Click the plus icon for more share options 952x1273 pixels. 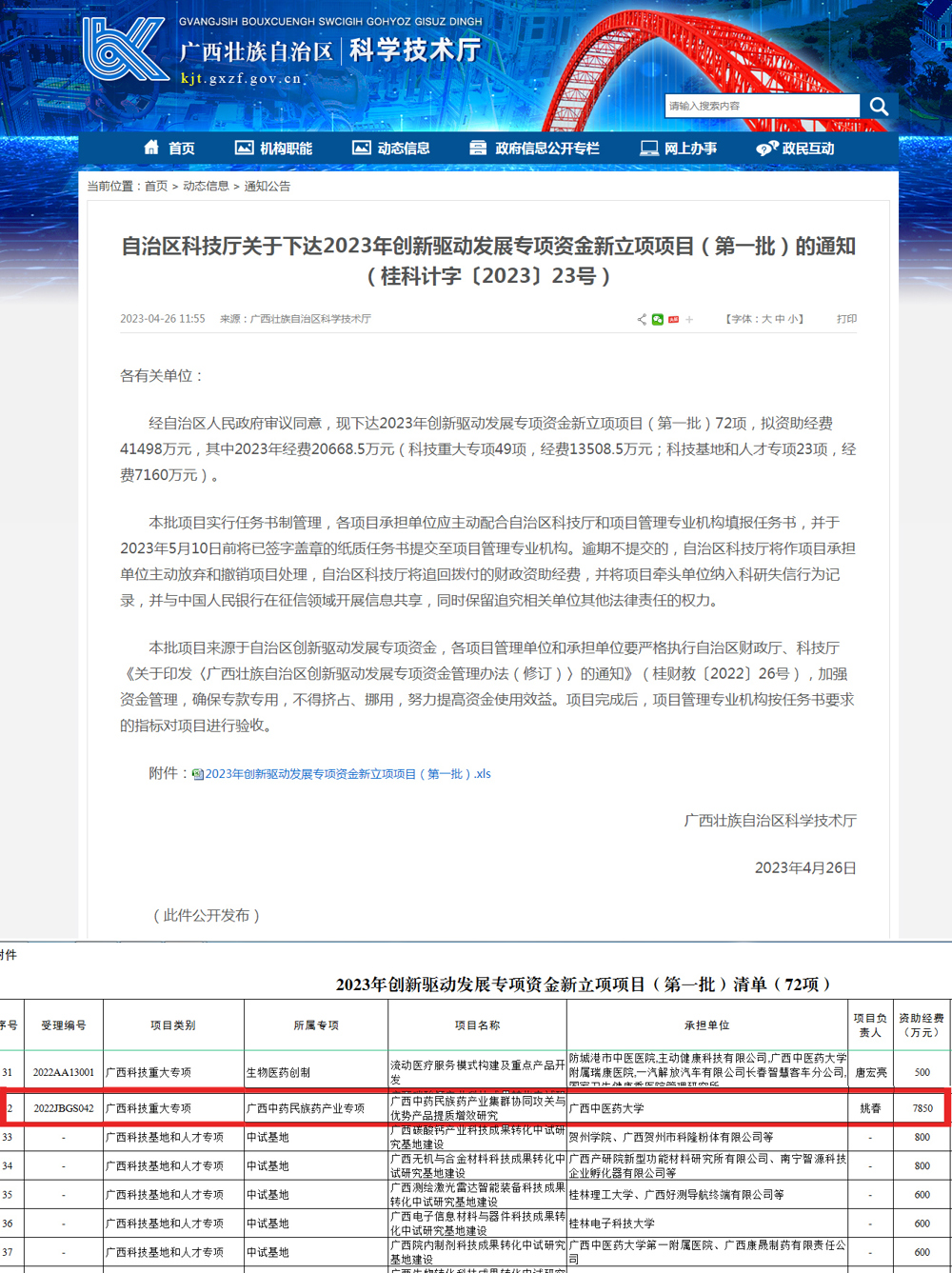point(688,319)
